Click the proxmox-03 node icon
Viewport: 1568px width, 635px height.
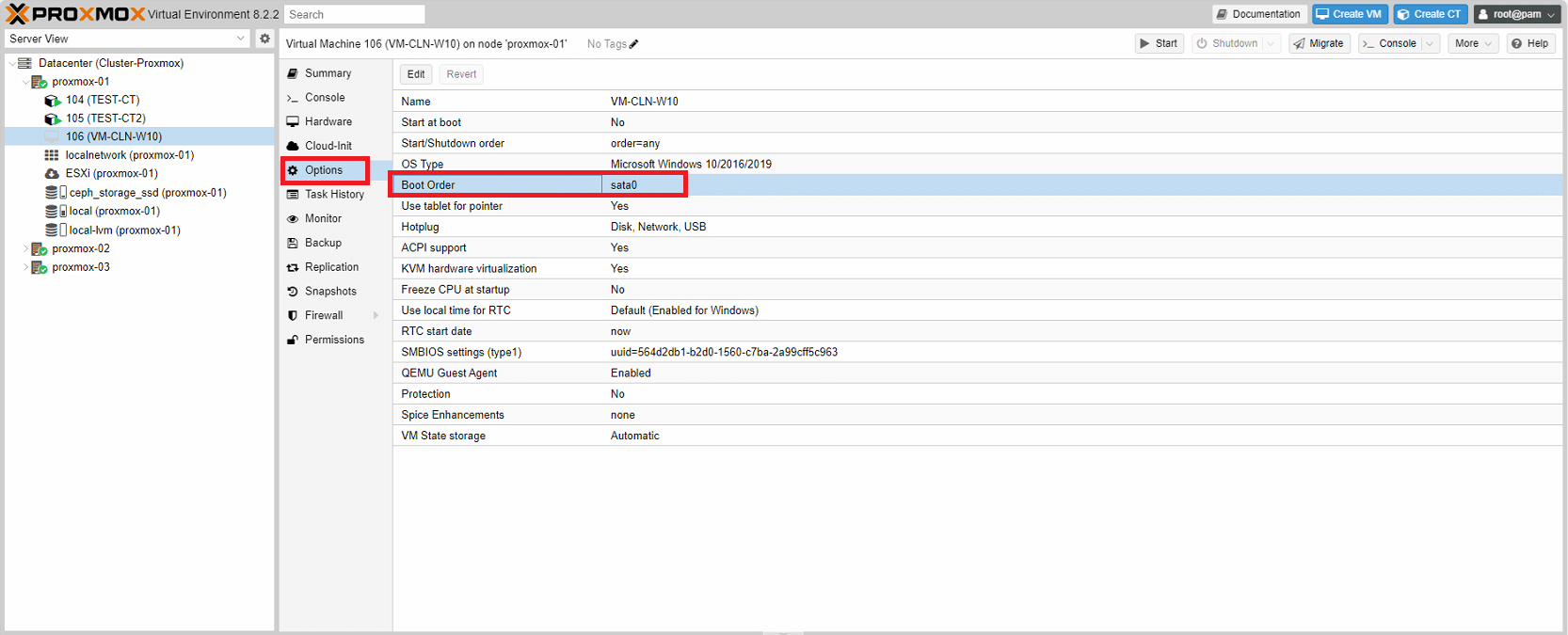(x=40, y=267)
